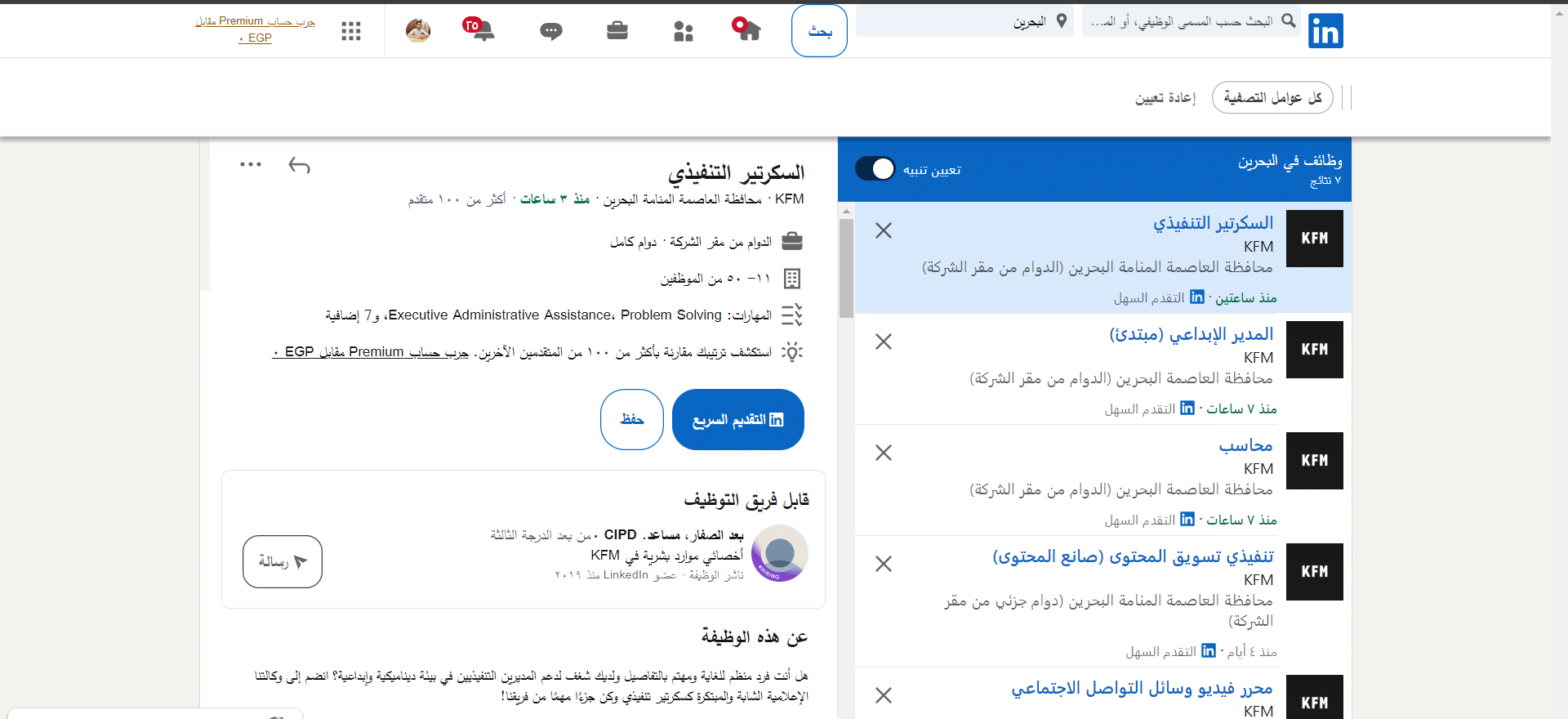Click the ٧ نتائج results count
This screenshot has height=719, width=1568.
click(1325, 181)
